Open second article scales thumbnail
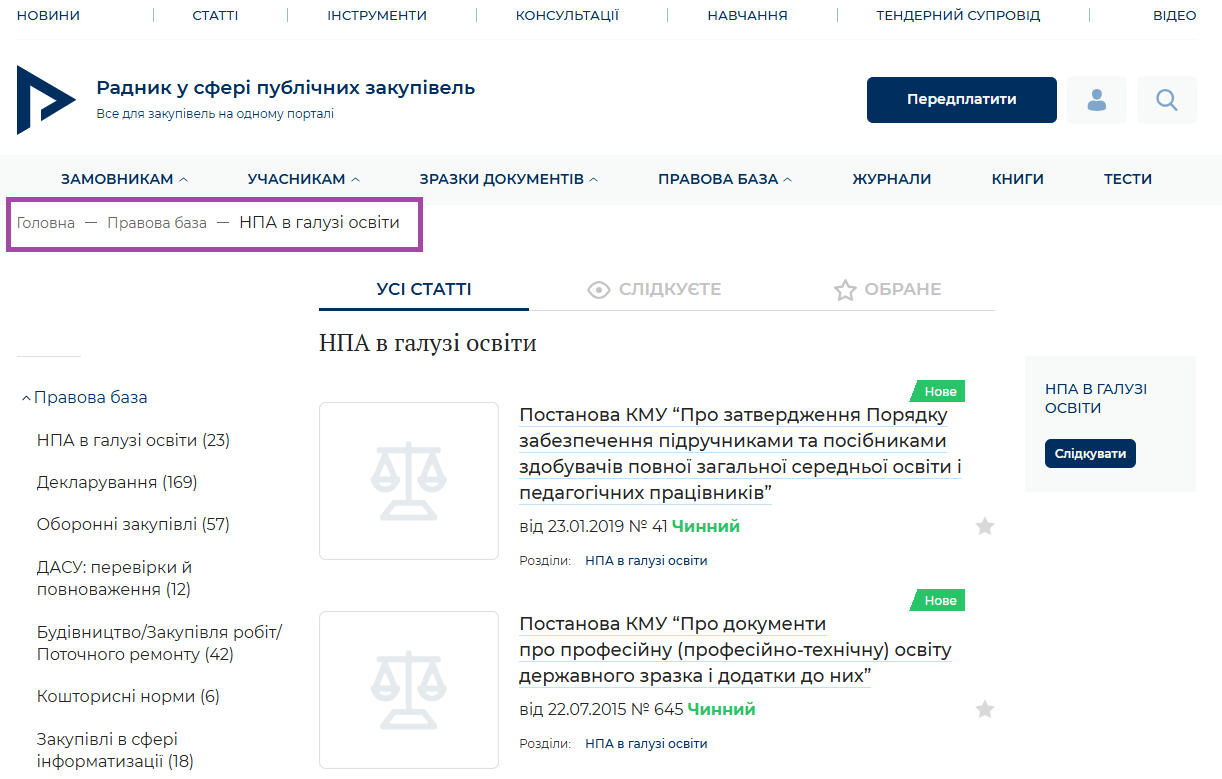Image resolution: width=1222 pixels, height=779 pixels. pyautogui.click(x=409, y=690)
